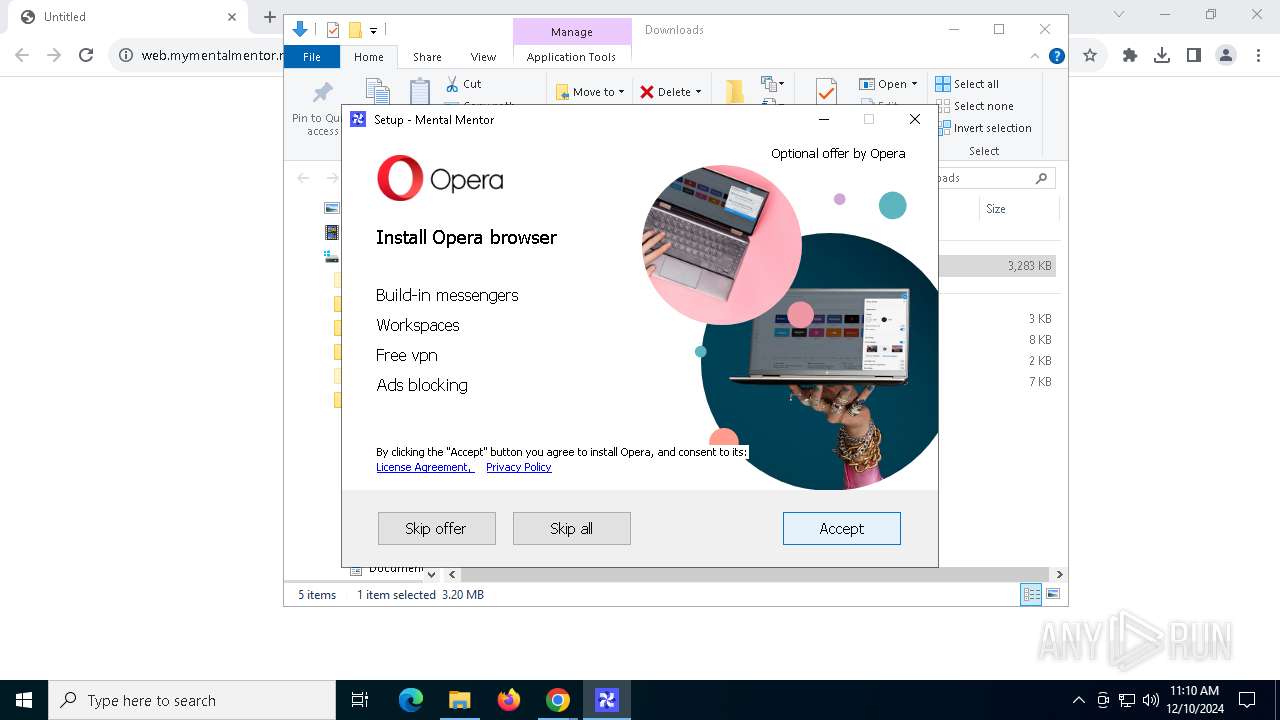Click Select all in ribbon
This screenshot has width=1280, height=720.
click(967, 84)
